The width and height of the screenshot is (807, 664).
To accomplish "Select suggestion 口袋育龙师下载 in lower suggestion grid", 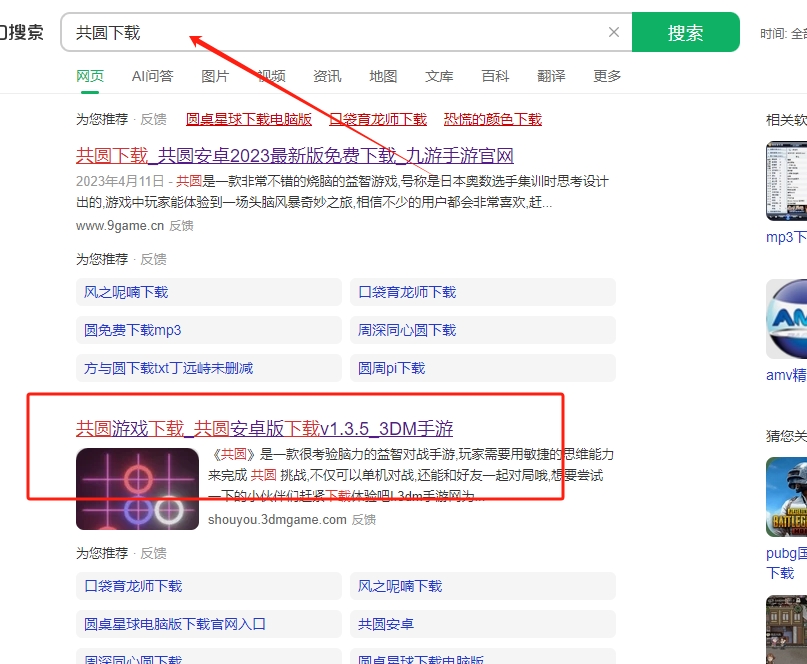I will 209,586.
